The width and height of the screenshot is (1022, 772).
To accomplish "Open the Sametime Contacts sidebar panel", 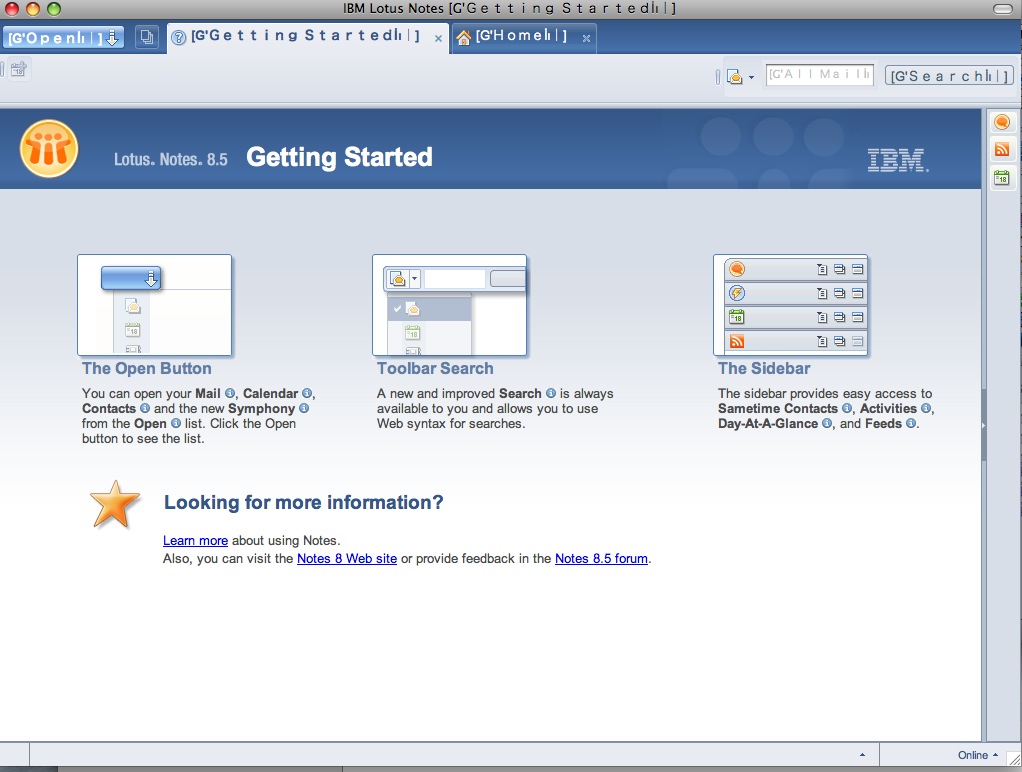I will (1002, 122).
